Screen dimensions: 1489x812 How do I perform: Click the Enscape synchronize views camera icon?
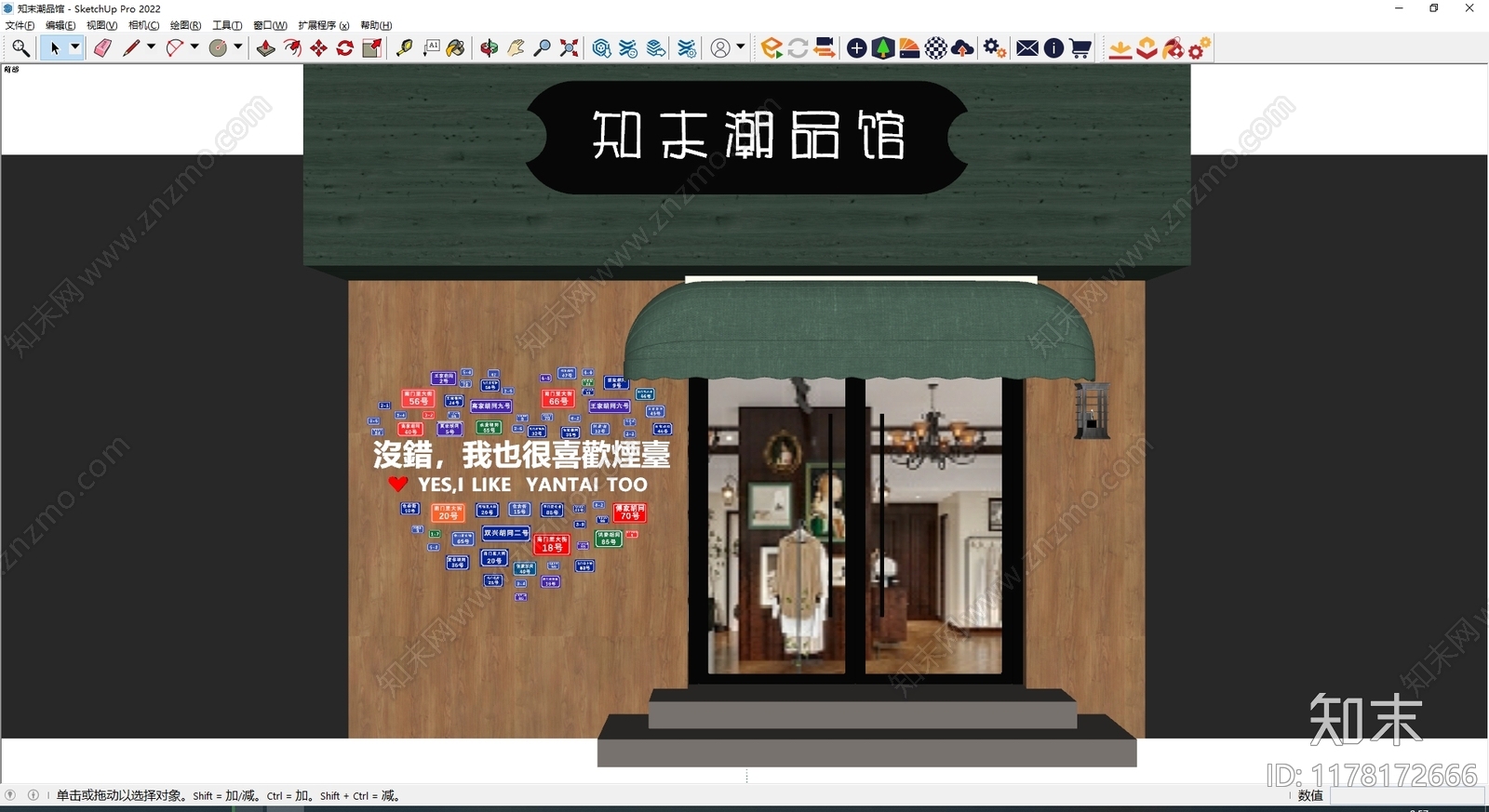pyautogui.click(x=825, y=48)
